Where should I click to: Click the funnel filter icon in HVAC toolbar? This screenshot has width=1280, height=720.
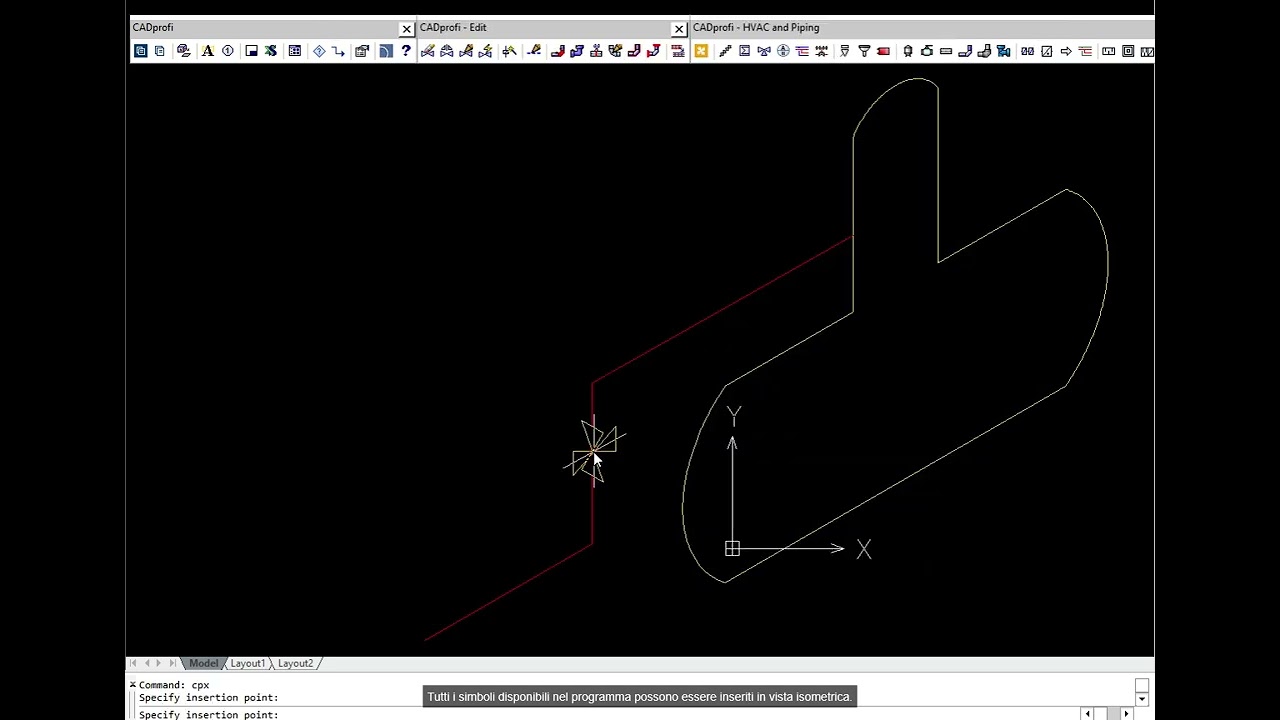[864, 51]
